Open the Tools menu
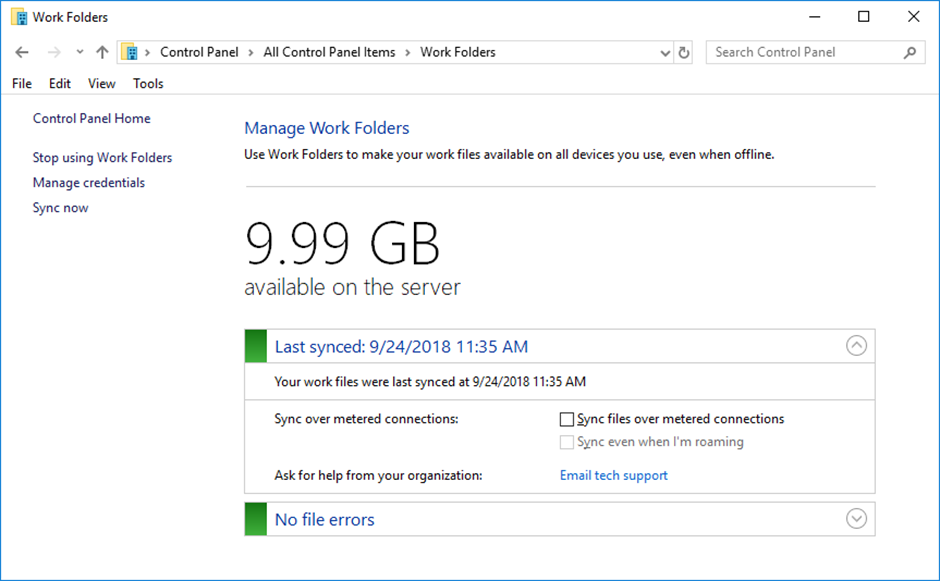Screen dimensions: 940x581 (148, 83)
